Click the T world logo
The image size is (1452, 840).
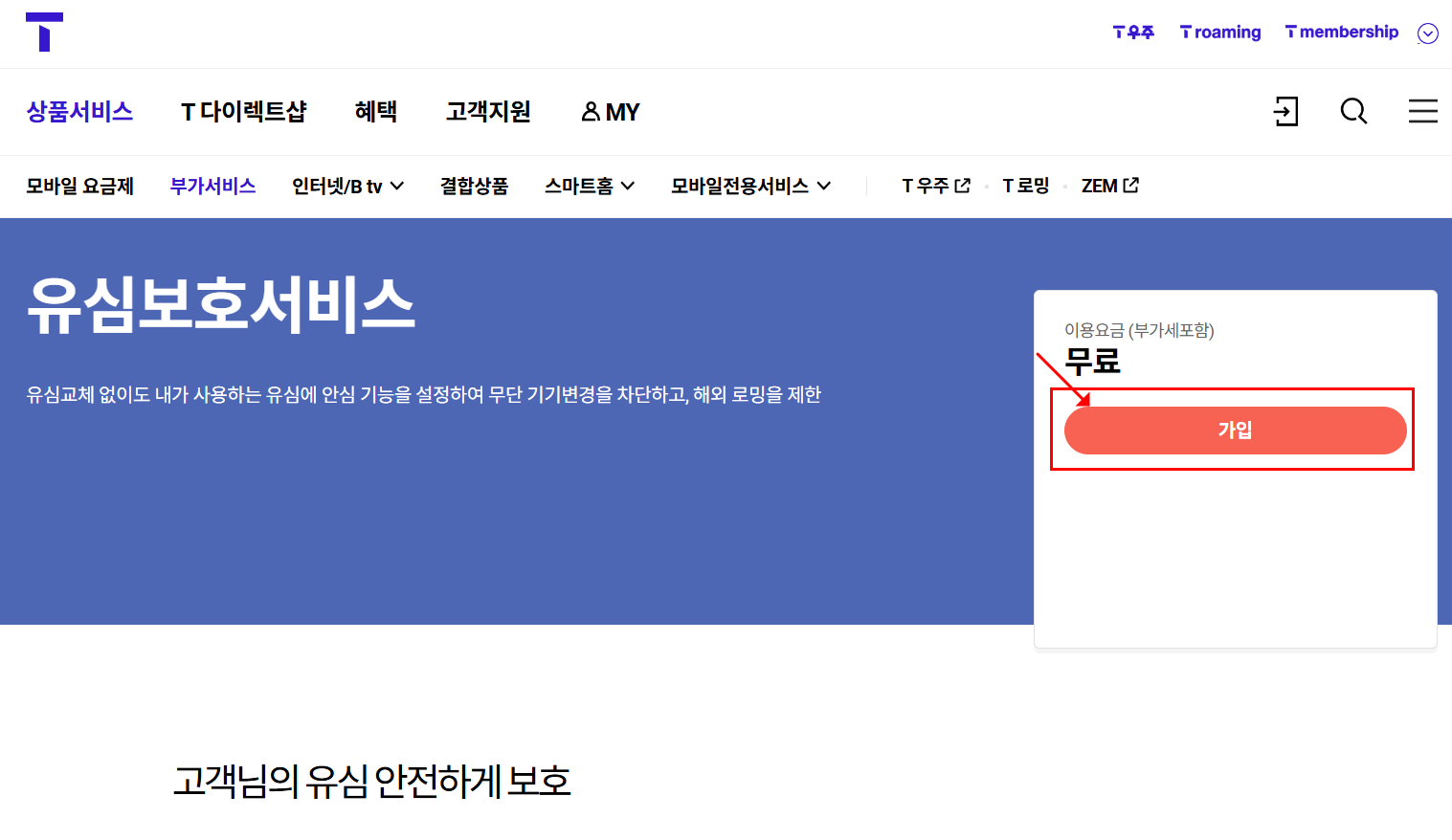point(44,32)
